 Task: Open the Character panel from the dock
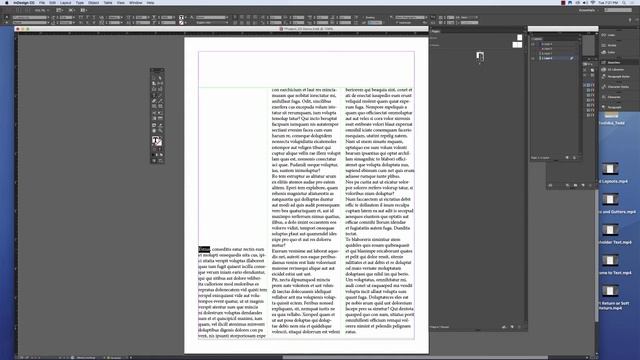tap(614, 97)
